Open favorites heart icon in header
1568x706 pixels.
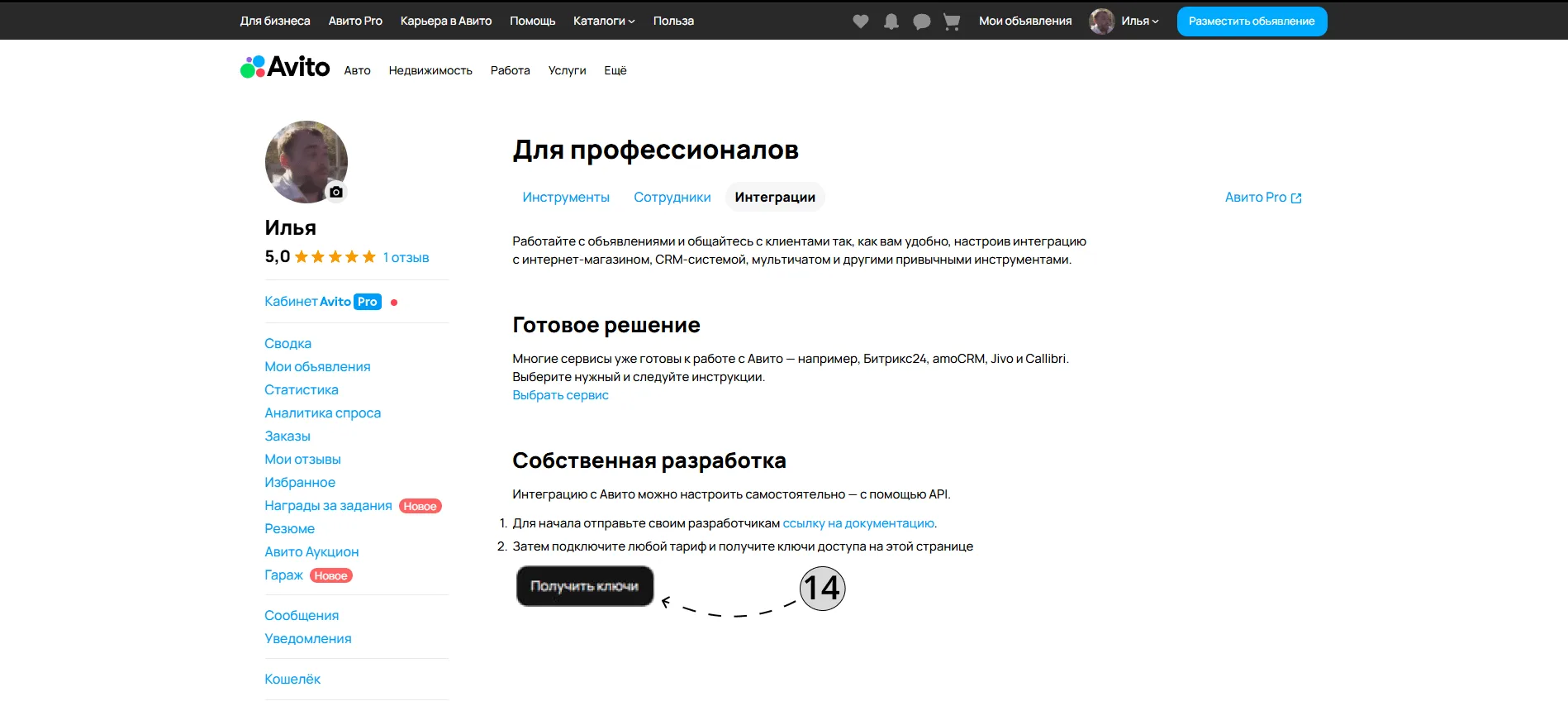(861, 21)
